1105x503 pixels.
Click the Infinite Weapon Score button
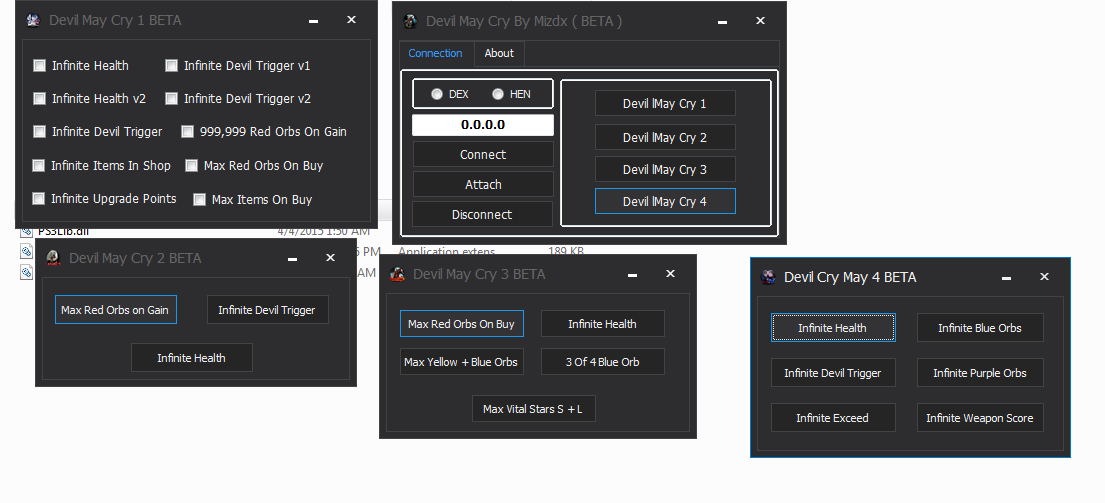980,418
